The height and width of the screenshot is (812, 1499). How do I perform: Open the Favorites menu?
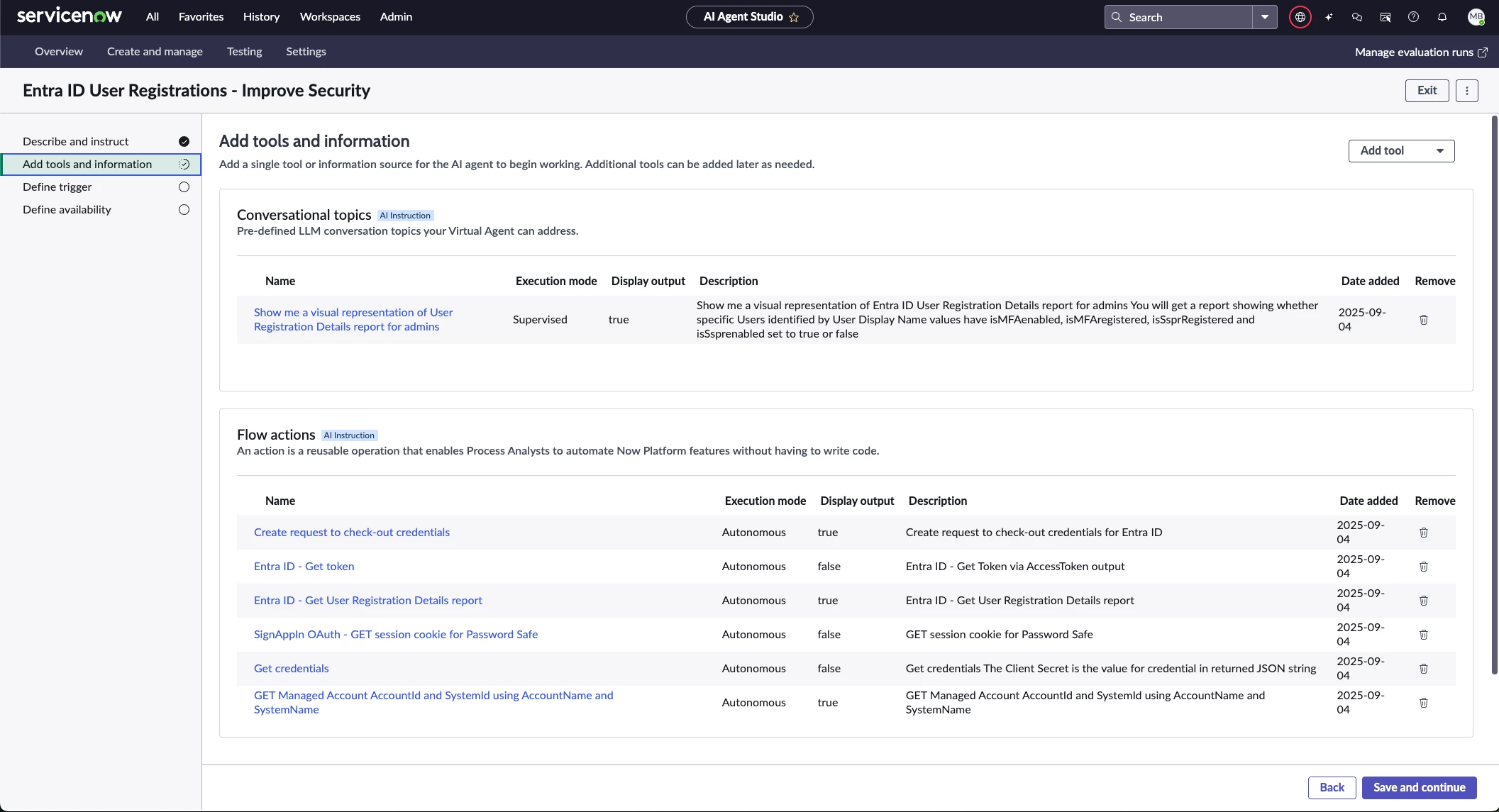(201, 17)
